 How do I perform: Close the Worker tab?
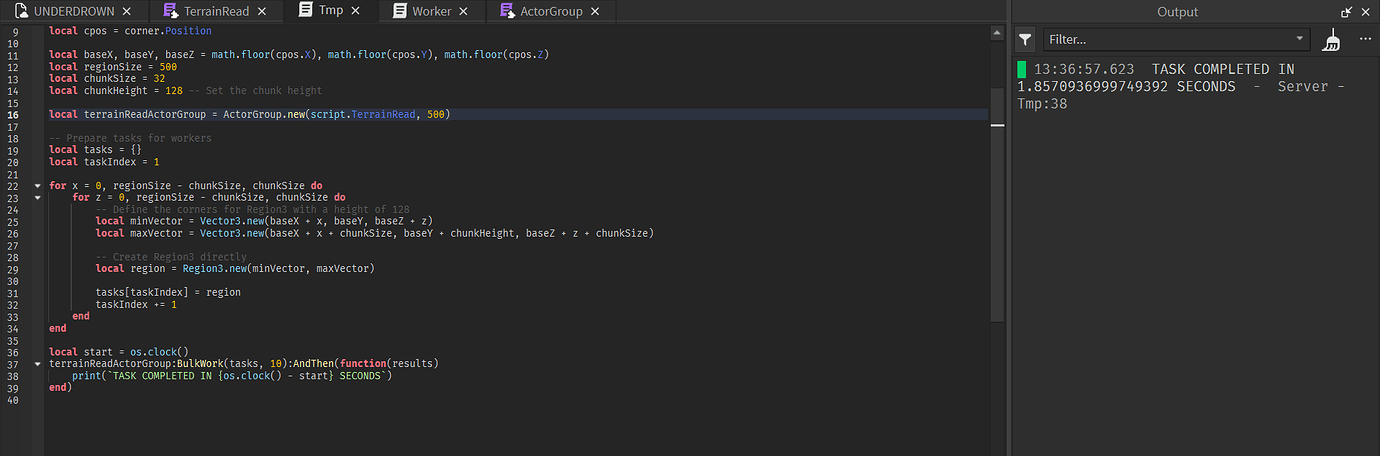[465, 12]
